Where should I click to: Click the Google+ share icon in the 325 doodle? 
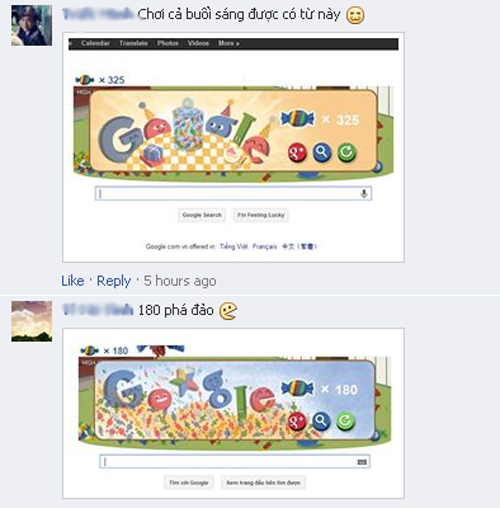click(x=297, y=152)
